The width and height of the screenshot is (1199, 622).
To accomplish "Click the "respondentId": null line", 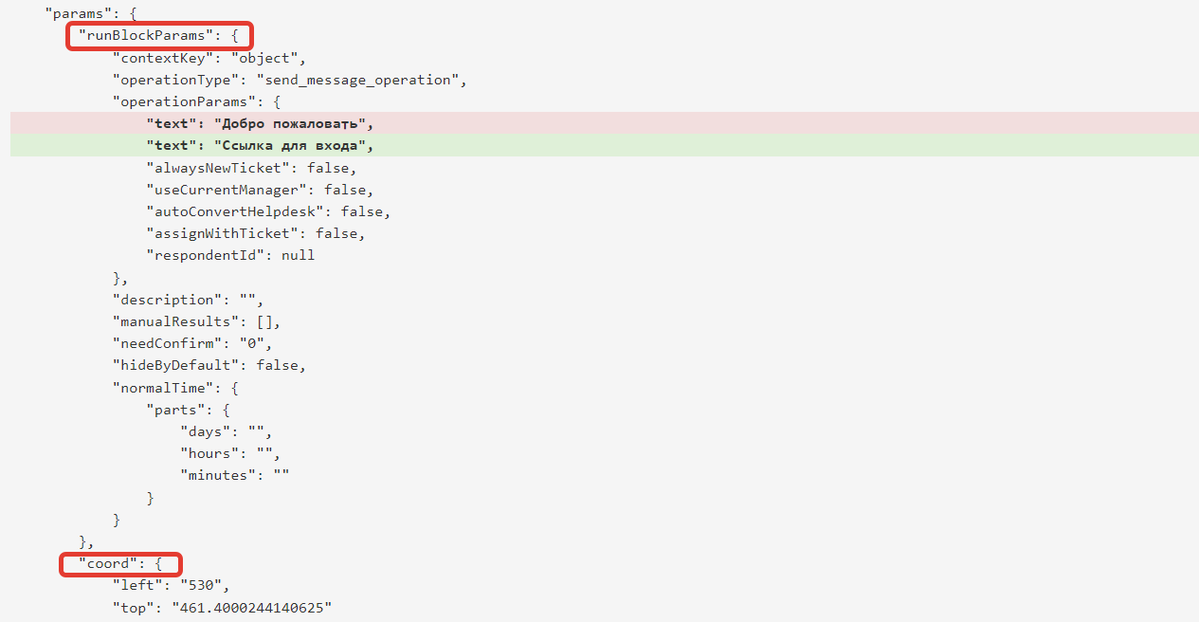I will click(x=230, y=256).
